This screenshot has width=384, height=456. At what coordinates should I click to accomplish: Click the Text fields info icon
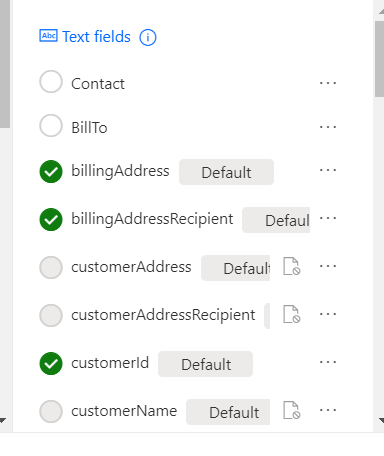[148, 37]
